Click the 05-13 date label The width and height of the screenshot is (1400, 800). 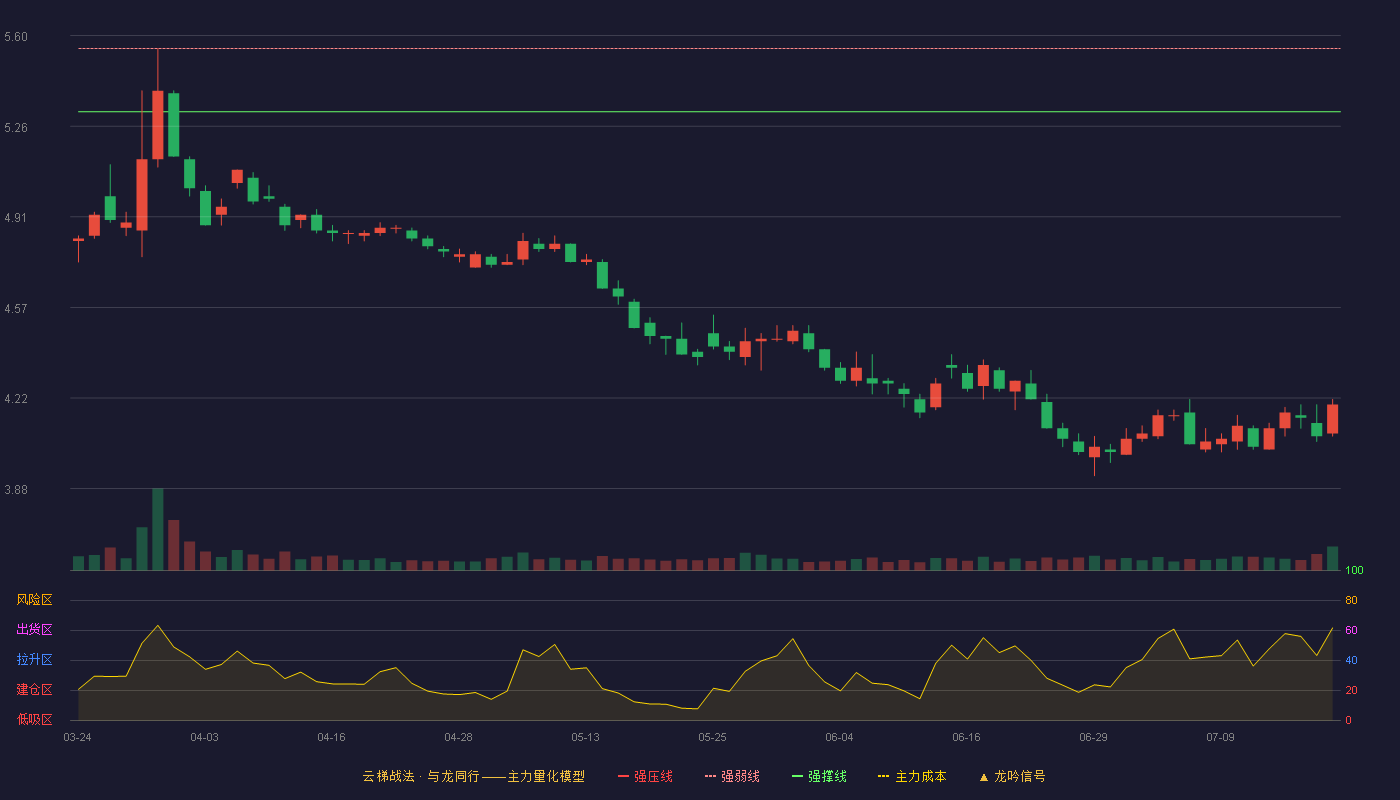[586, 737]
